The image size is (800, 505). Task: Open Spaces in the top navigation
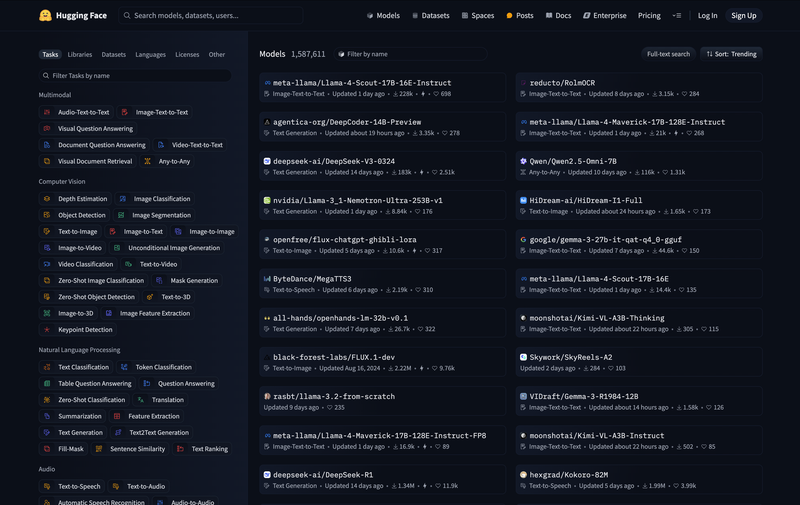pyautogui.click(x=478, y=15)
